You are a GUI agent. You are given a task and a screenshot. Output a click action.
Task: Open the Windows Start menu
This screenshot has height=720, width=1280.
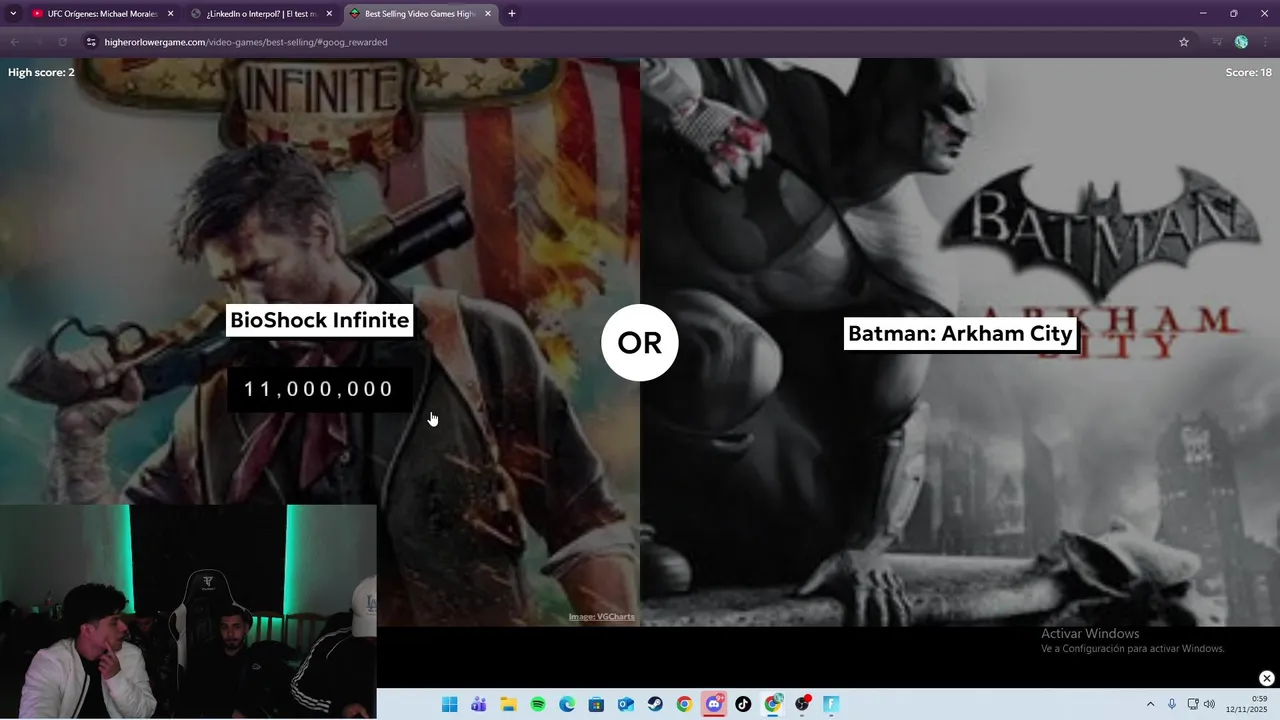point(450,704)
